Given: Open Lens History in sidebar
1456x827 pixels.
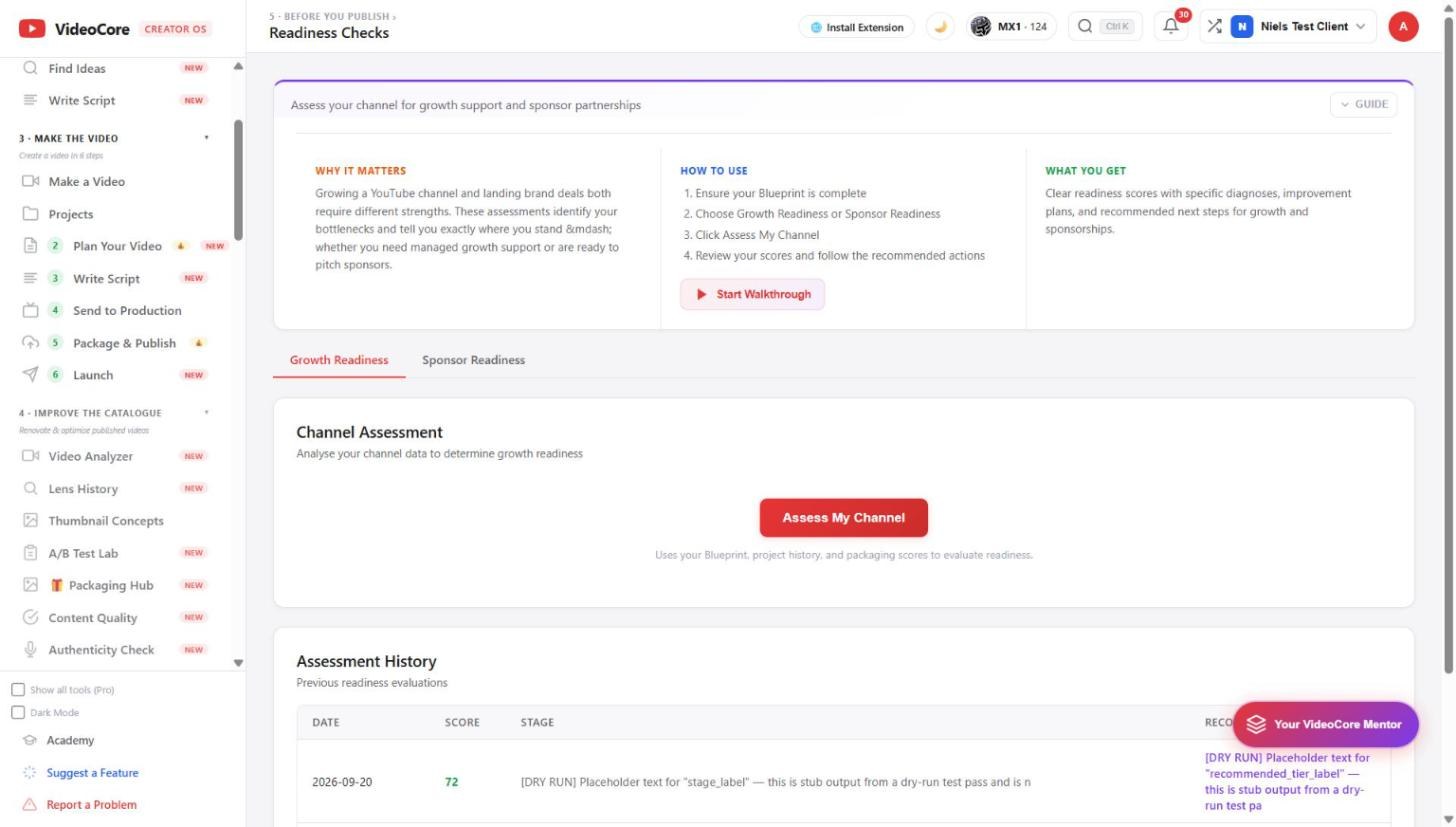Looking at the screenshot, I should click(83, 489).
